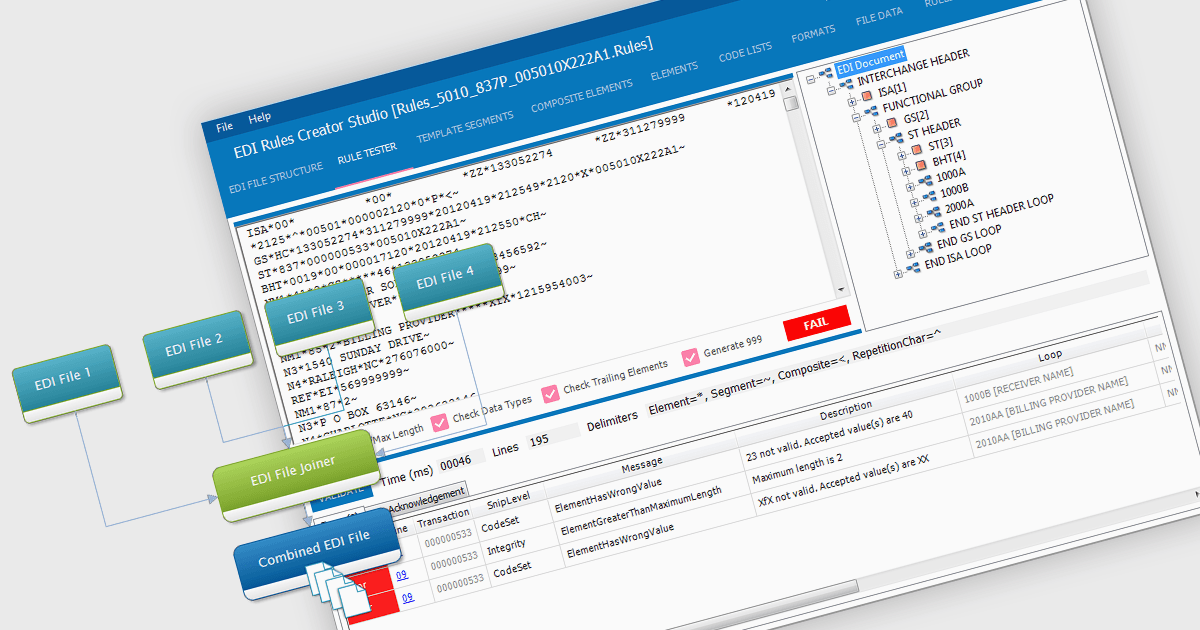Toggle the Check Trailing Elements checkbox
Image resolution: width=1200 pixels, height=630 pixels.
[550, 393]
